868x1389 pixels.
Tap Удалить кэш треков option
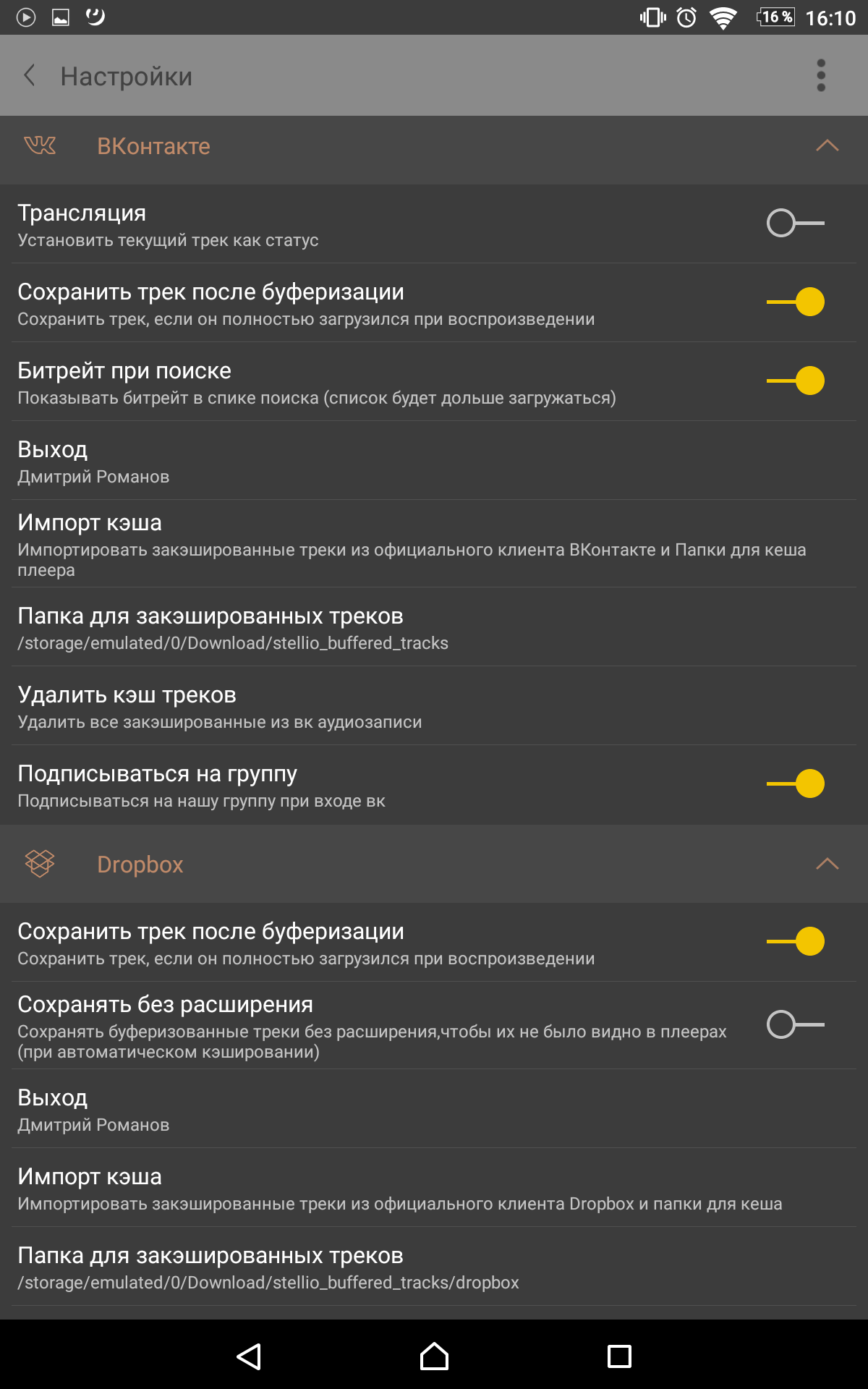(434, 706)
